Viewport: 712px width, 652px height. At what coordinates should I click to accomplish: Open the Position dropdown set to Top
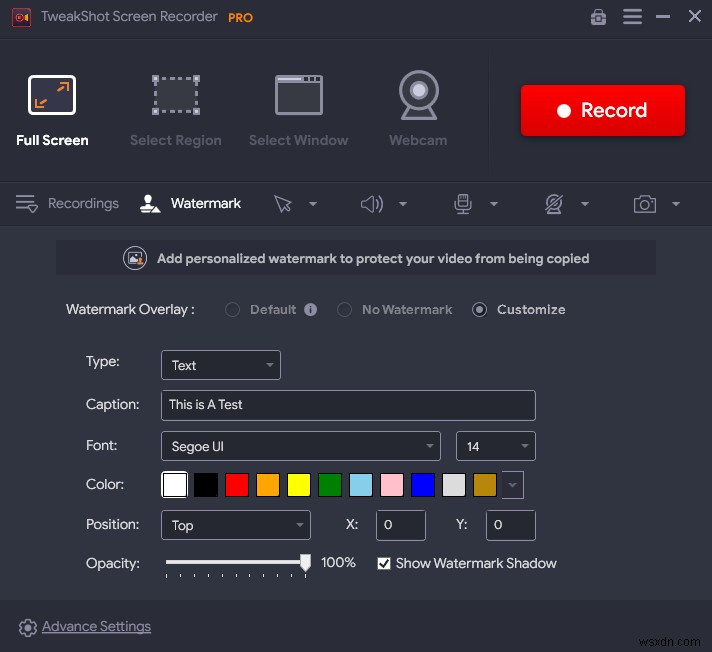coord(236,525)
